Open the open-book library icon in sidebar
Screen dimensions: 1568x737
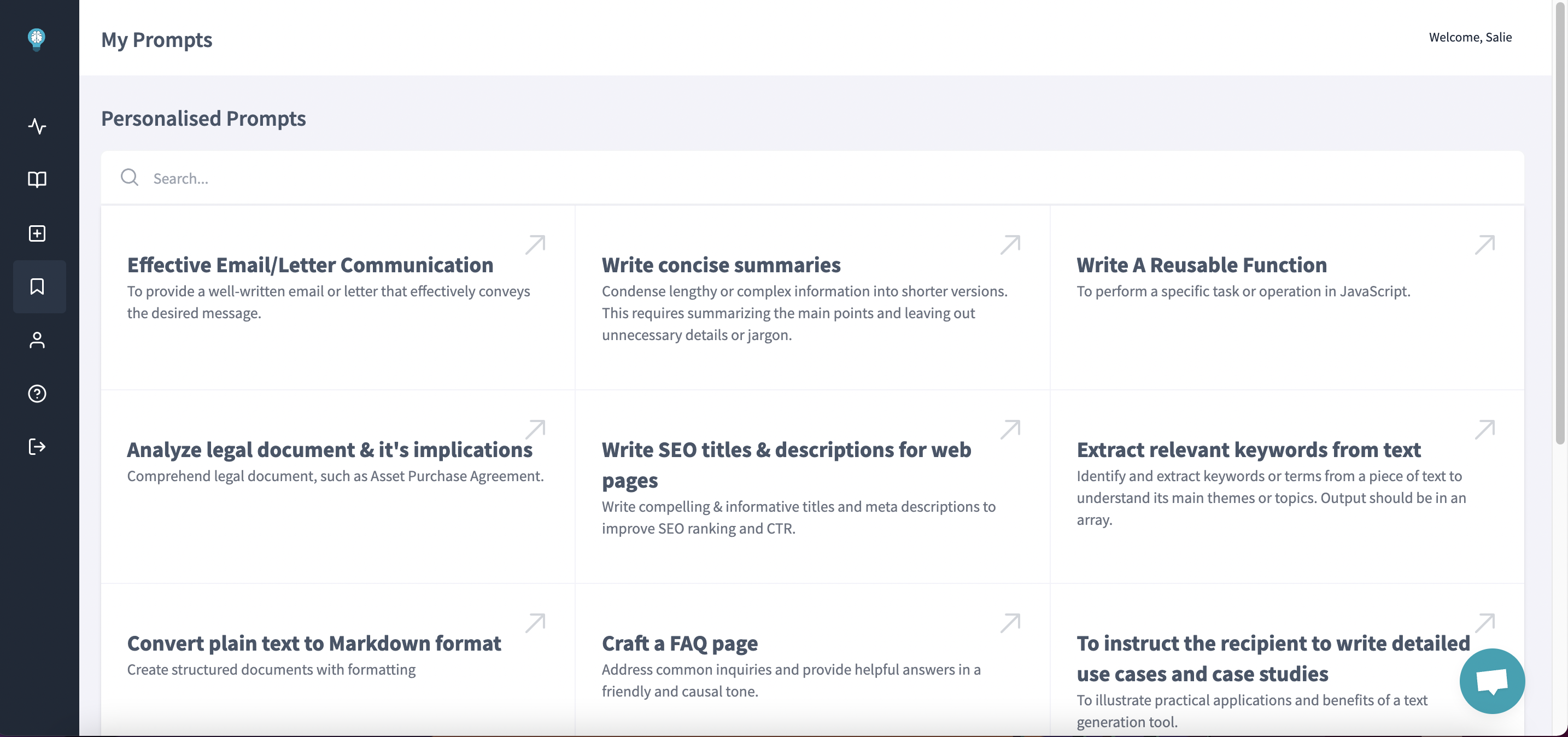37,179
